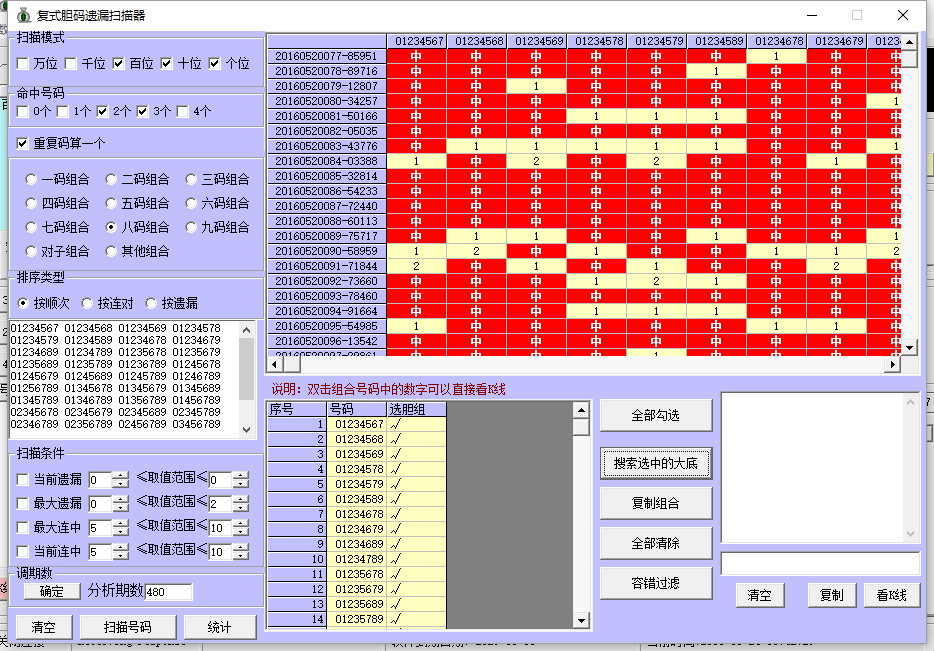
Task: Click the 容错过滤 button
Action: [656, 583]
